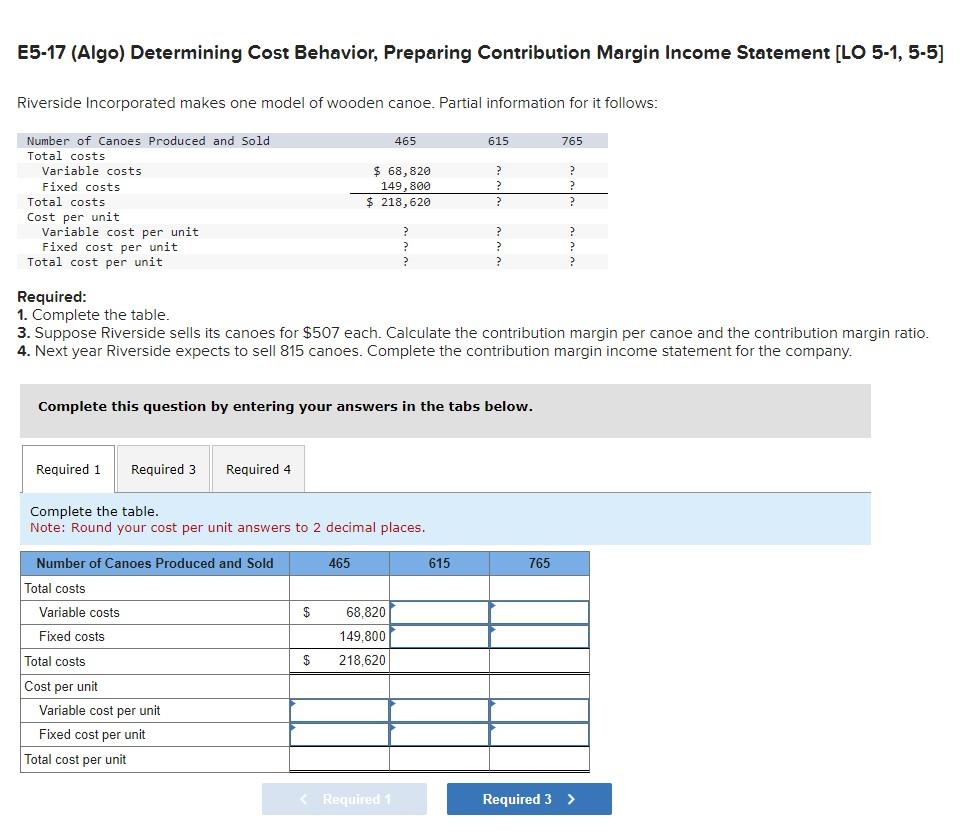Image resolution: width=975 pixels, height=835 pixels.
Task: Click fixed costs input for 615 canoes
Action: point(439,636)
